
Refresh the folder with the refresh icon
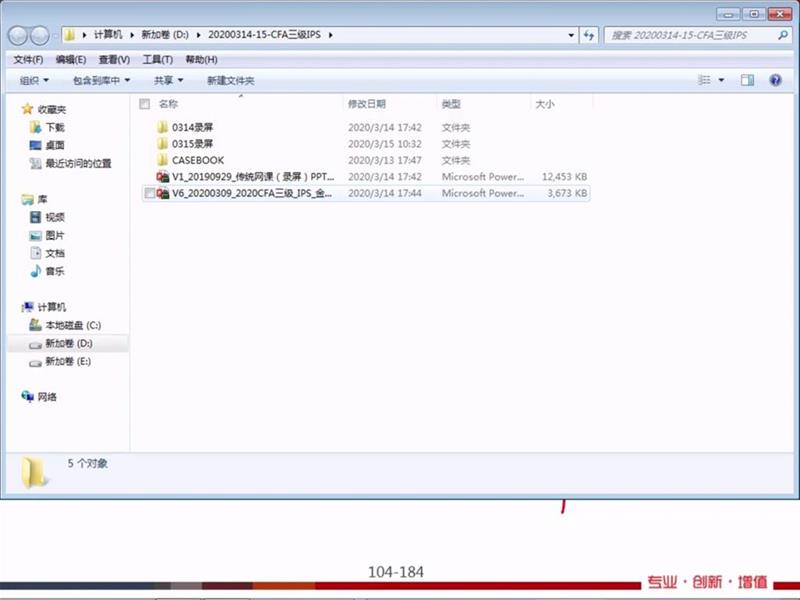point(589,35)
